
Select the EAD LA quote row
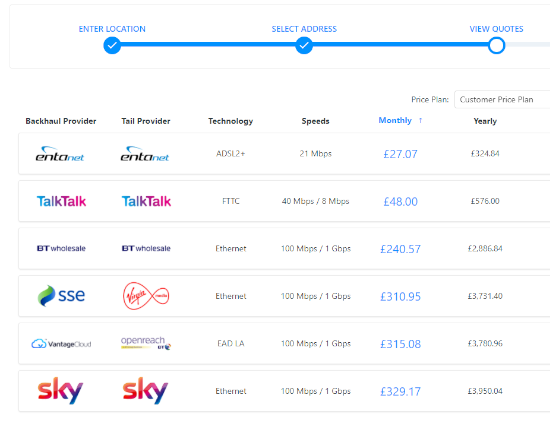[x=284, y=343]
